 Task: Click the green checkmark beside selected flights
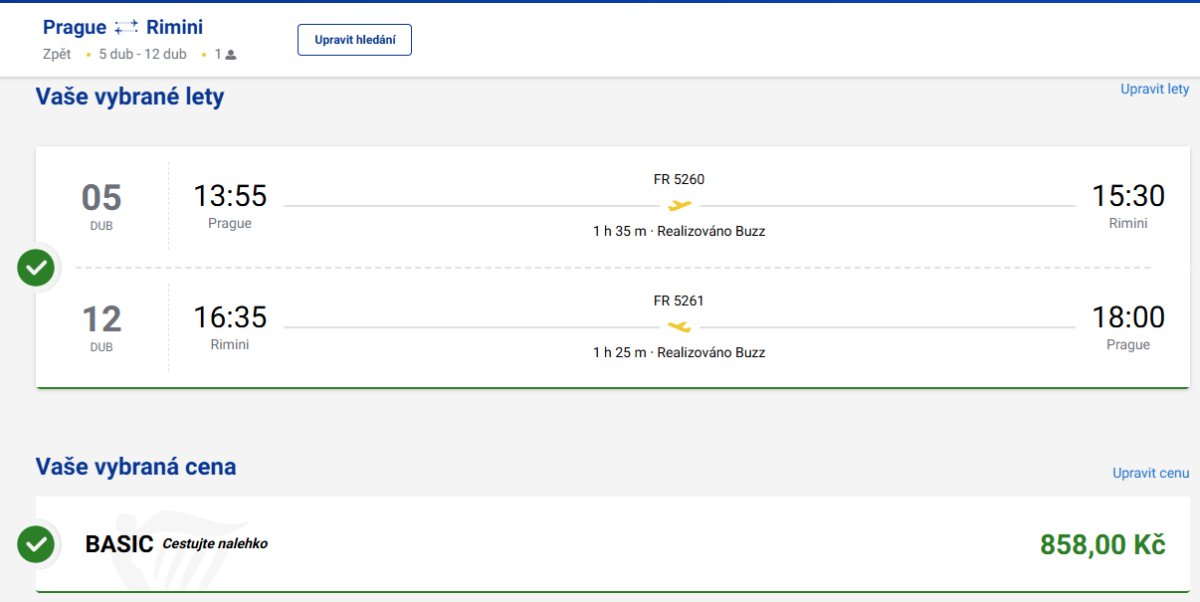(x=37, y=268)
